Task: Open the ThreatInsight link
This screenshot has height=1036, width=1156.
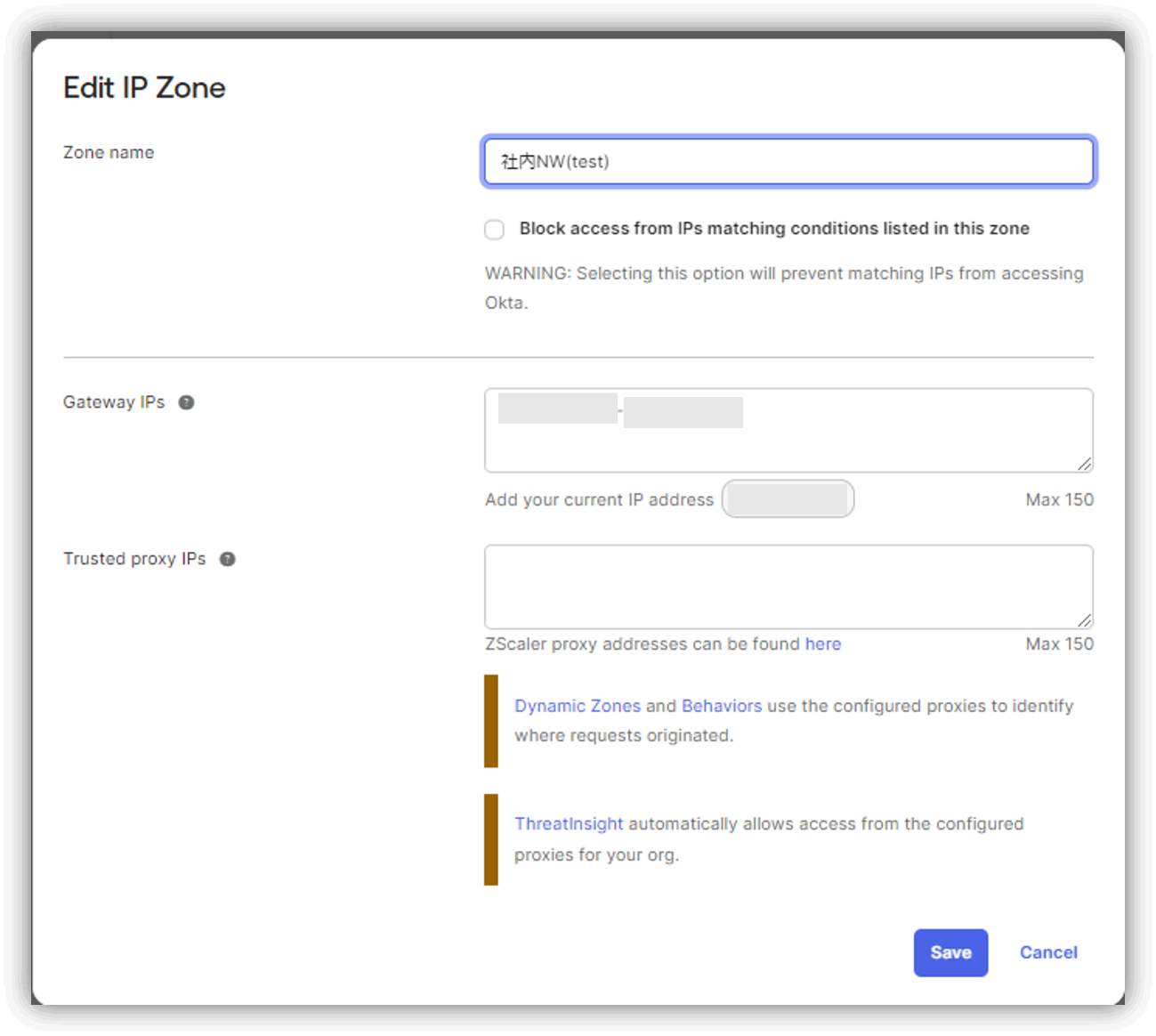Action: [x=568, y=824]
